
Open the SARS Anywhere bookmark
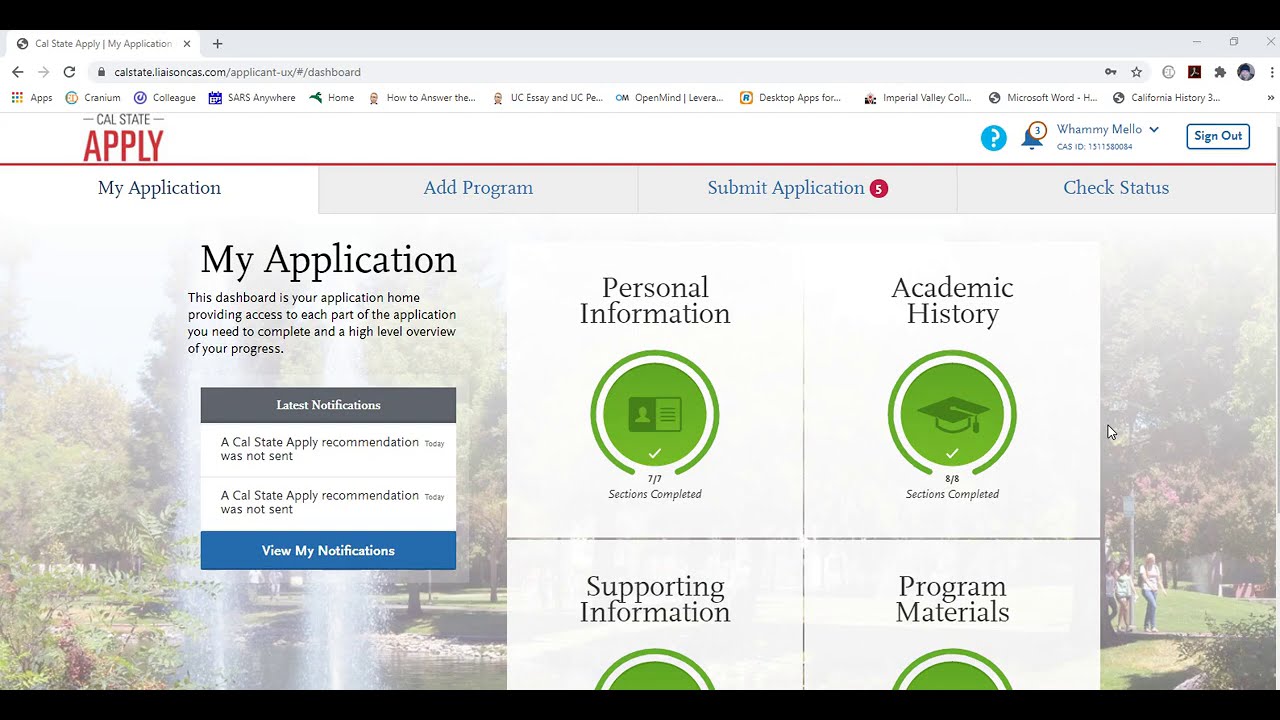click(x=252, y=98)
